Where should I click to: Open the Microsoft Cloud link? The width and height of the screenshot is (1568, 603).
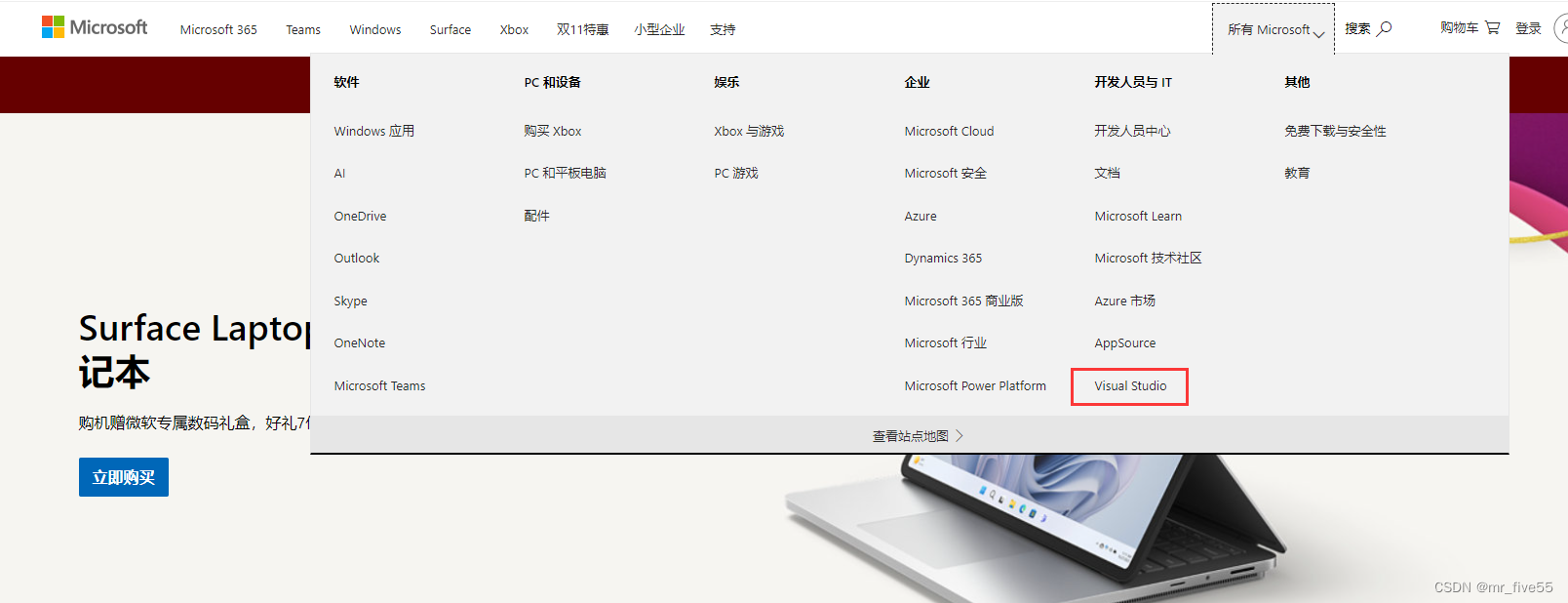point(949,131)
